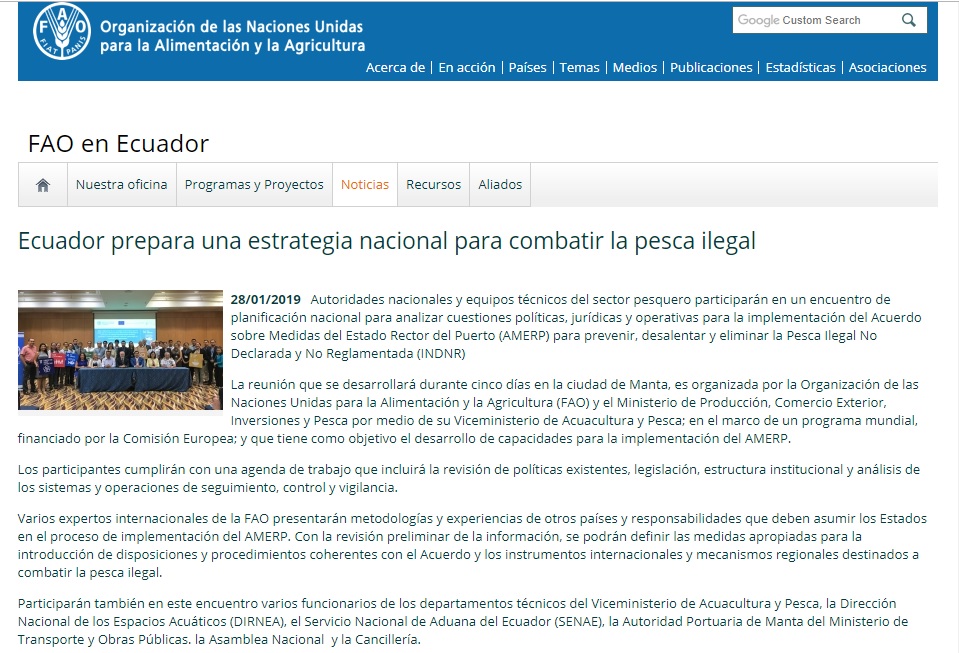Open the Acerca de menu
This screenshot has height=653, width=959.
395,68
